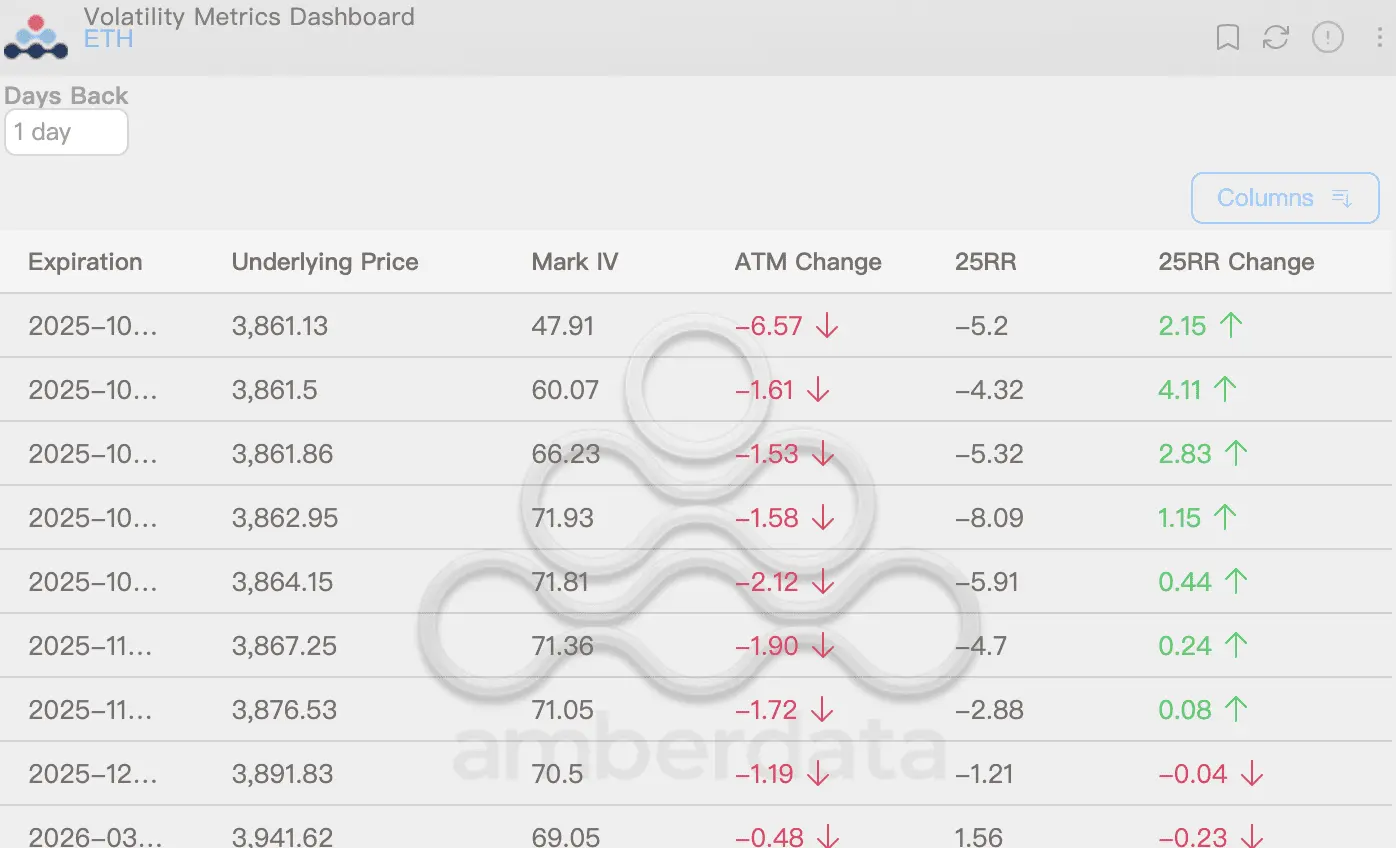Sort by Mark IV column header
The image size is (1396, 848).
pos(575,262)
